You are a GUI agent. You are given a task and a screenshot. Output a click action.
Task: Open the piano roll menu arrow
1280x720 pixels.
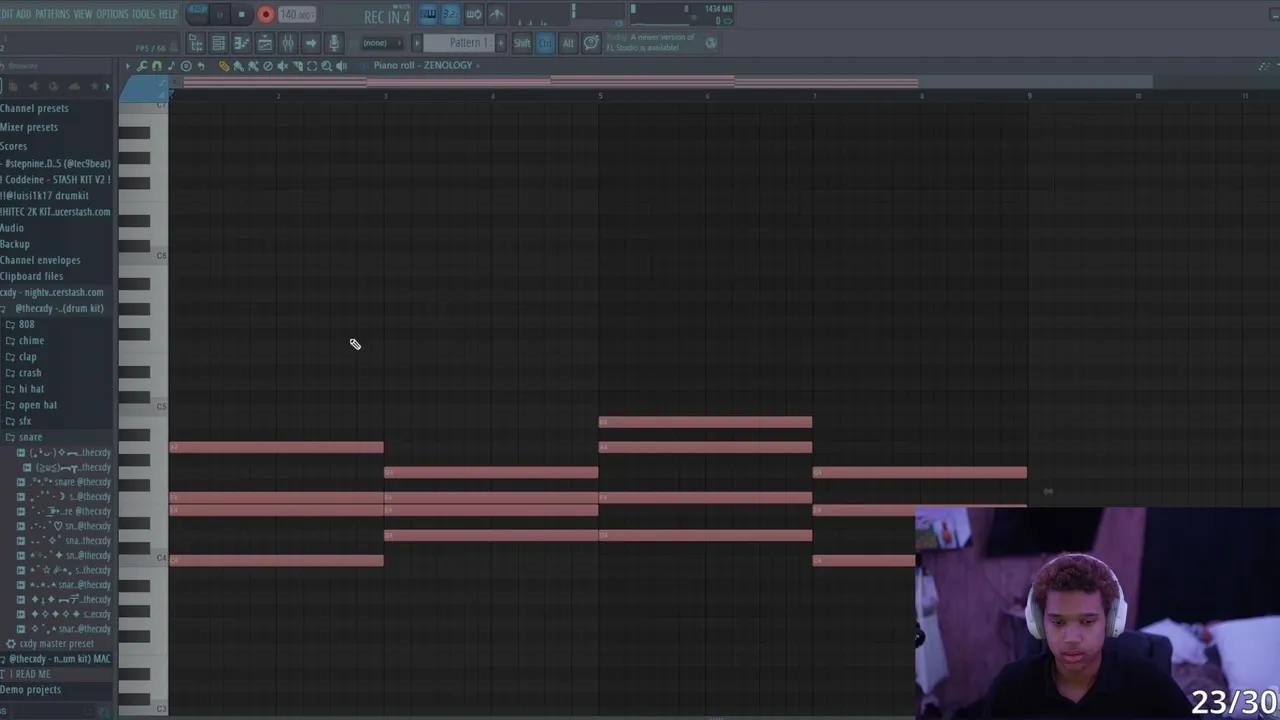pyautogui.click(x=127, y=66)
